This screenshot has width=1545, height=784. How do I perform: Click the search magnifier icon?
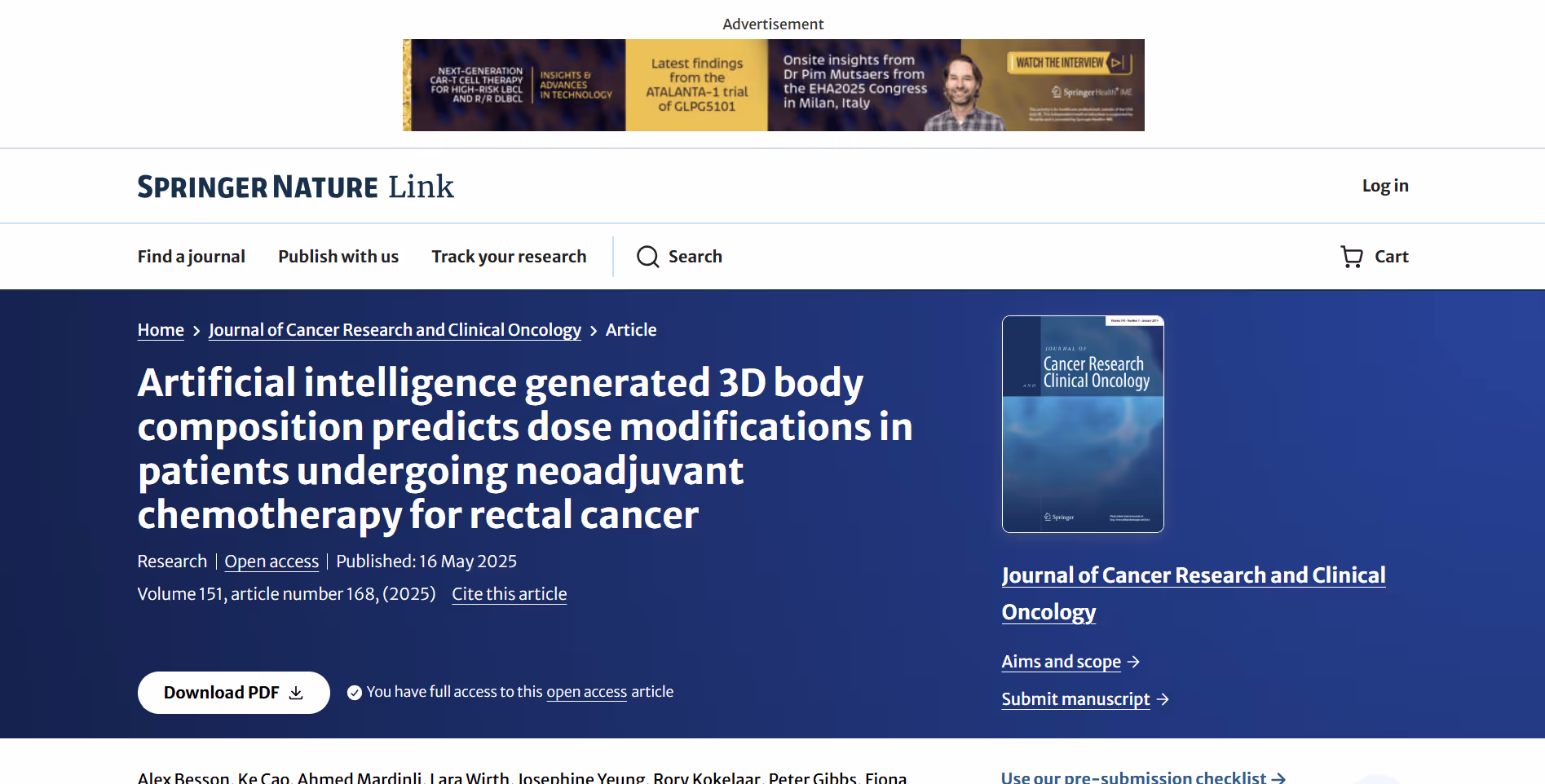pos(648,257)
